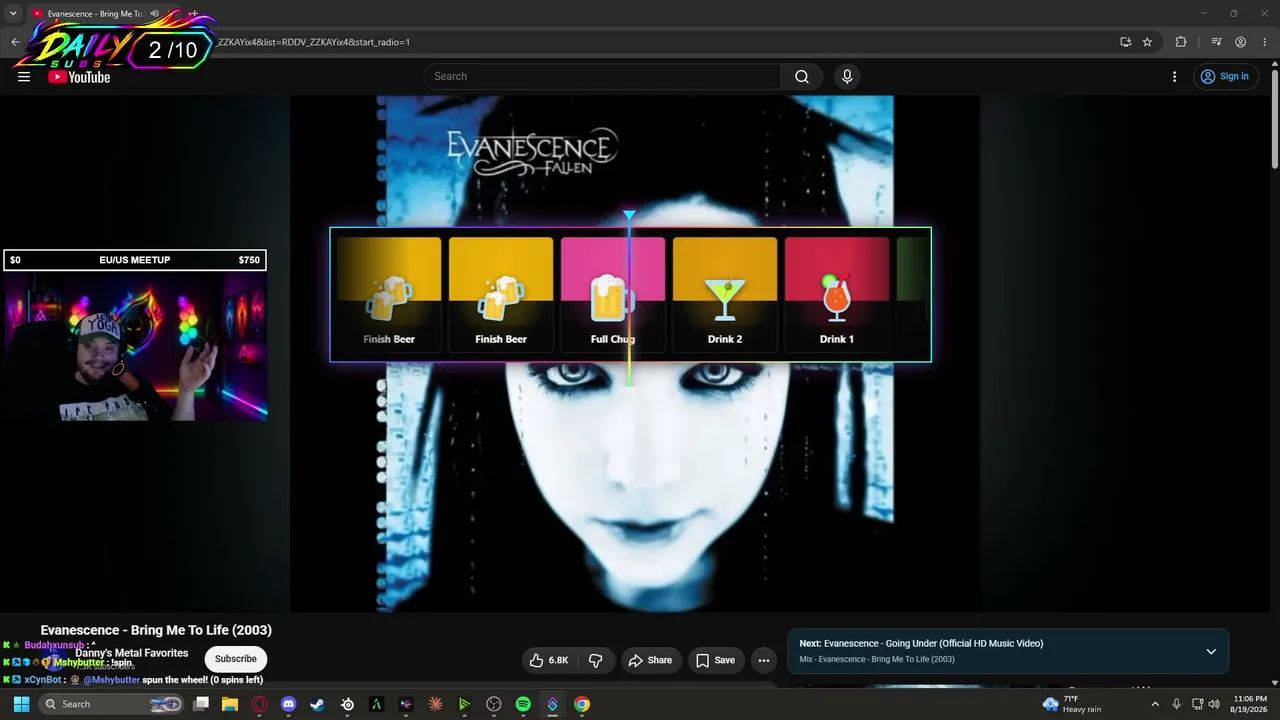Click the address bar URL
Image resolution: width=1280 pixels, height=720 pixels.
pos(312,42)
